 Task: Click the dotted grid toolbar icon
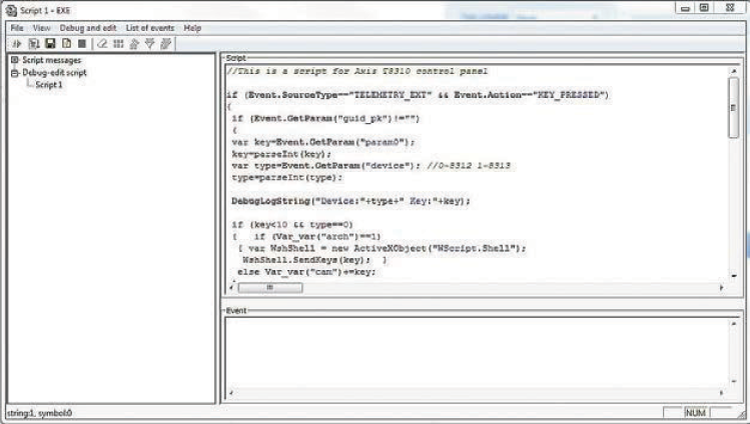coord(118,44)
